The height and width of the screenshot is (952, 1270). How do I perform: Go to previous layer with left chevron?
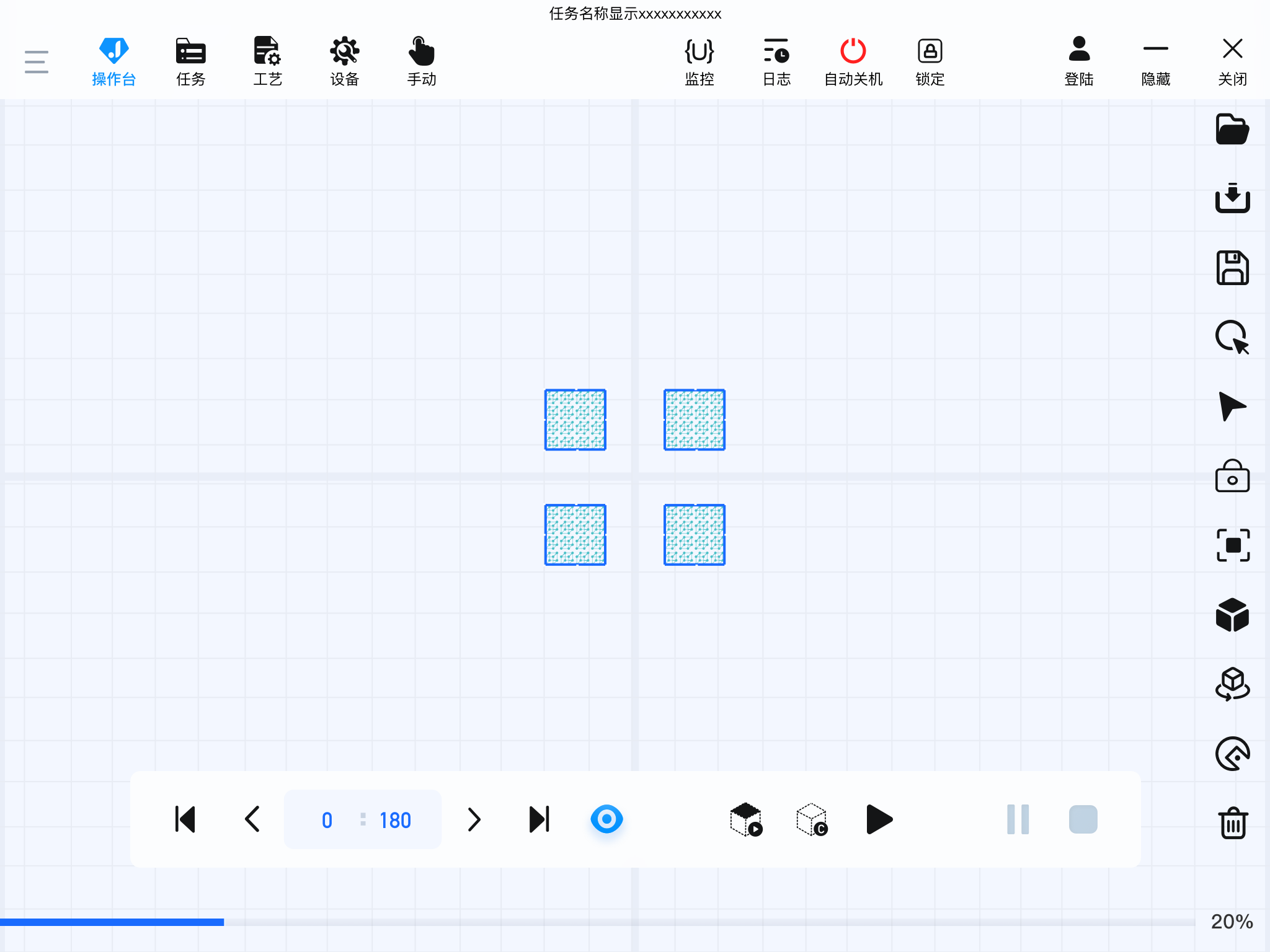click(252, 819)
